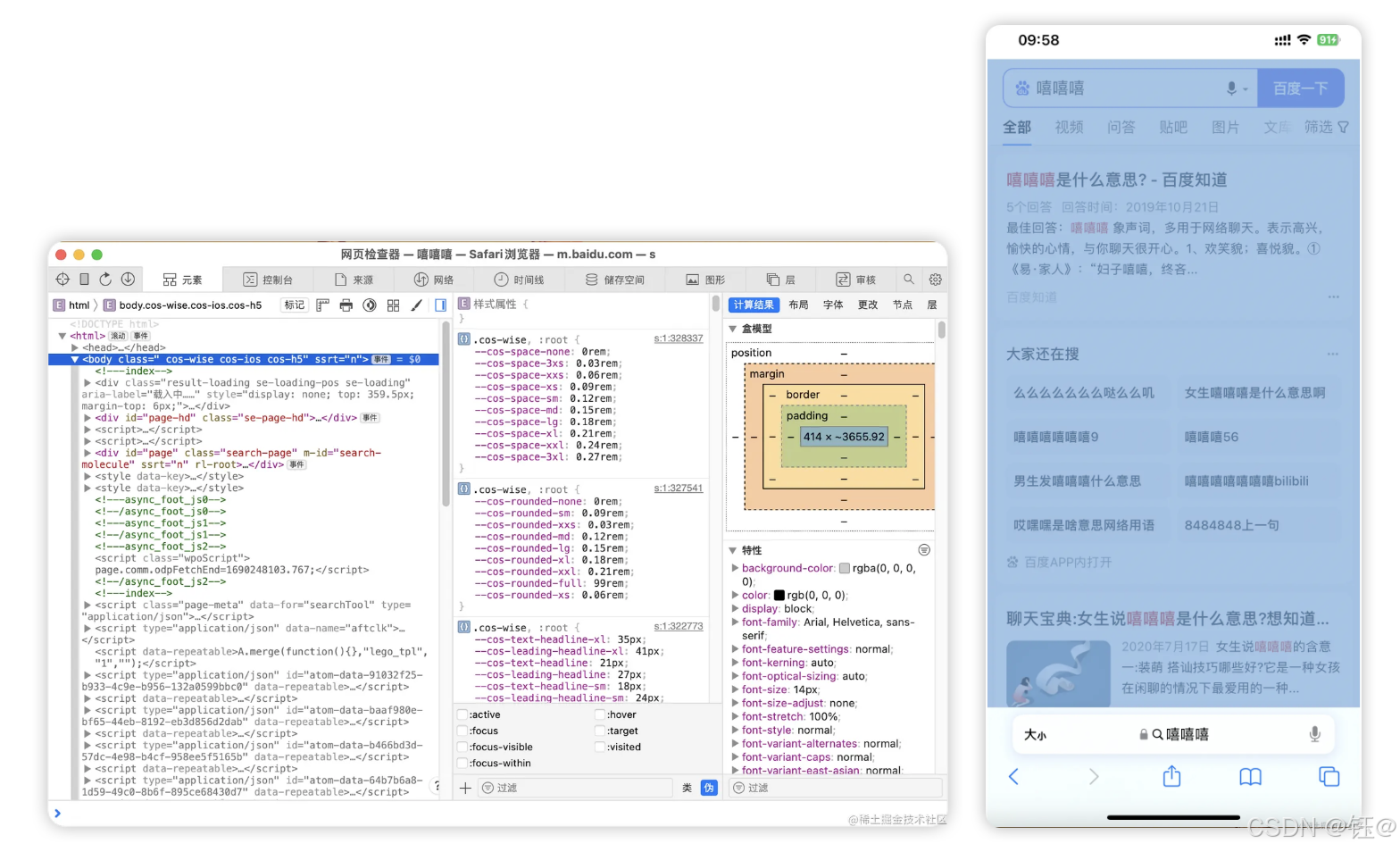Expand the font-family computed property
This screenshot has height=852, width=1400.
(x=735, y=622)
